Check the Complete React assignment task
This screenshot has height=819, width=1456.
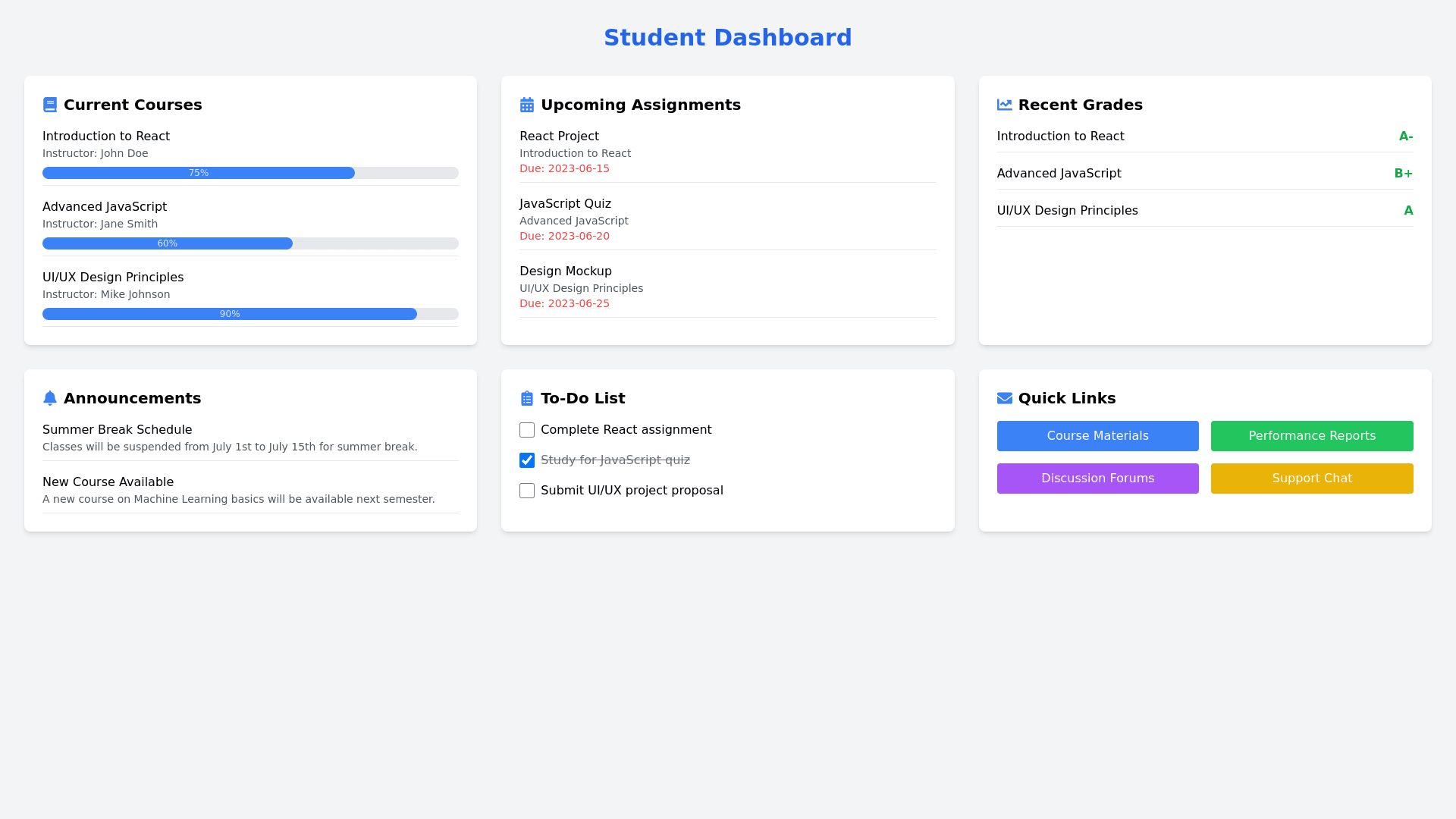(527, 430)
